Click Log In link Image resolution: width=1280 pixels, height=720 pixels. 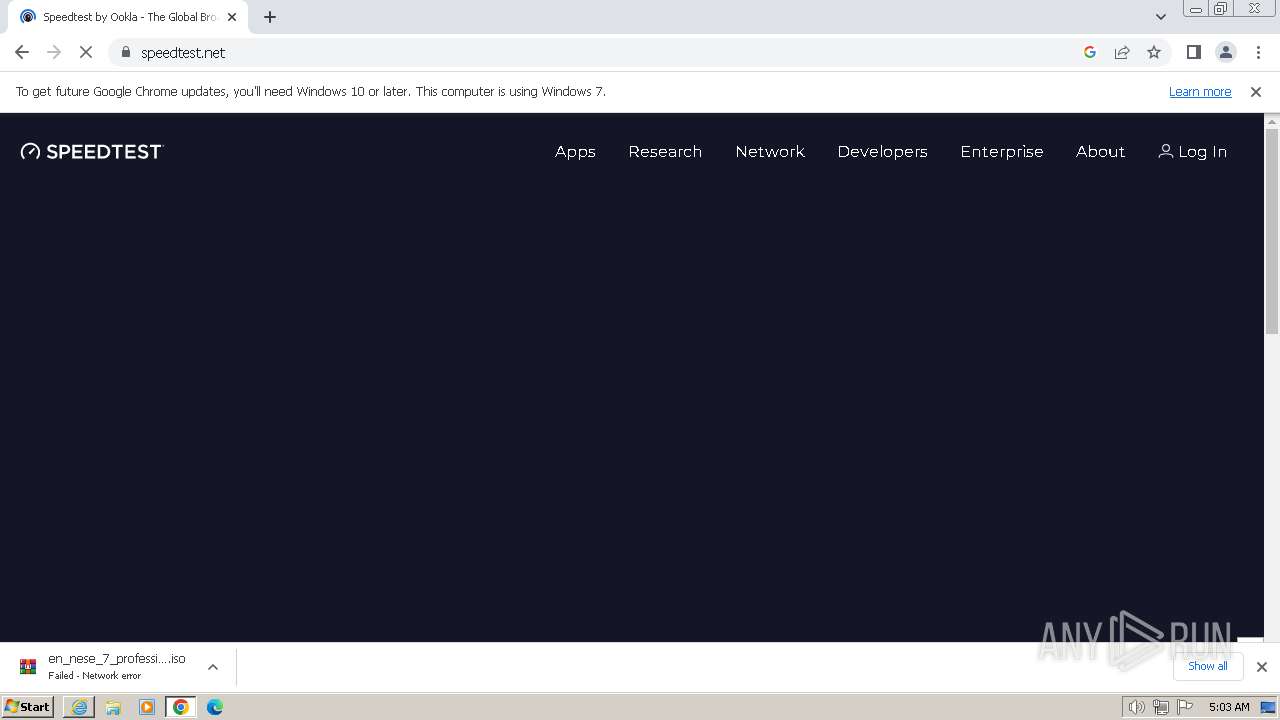1192,151
